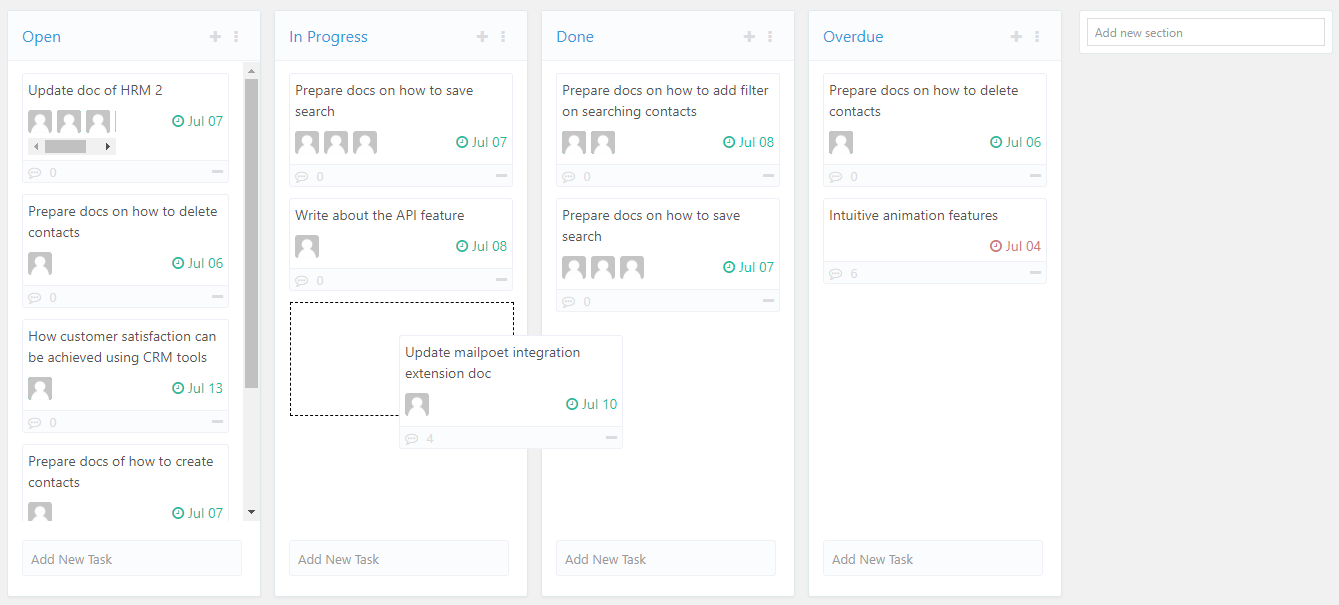The width and height of the screenshot is (1339, 605).
Task: Click the Open column scrollbar up arrow
Action: [x=251, y=71]
